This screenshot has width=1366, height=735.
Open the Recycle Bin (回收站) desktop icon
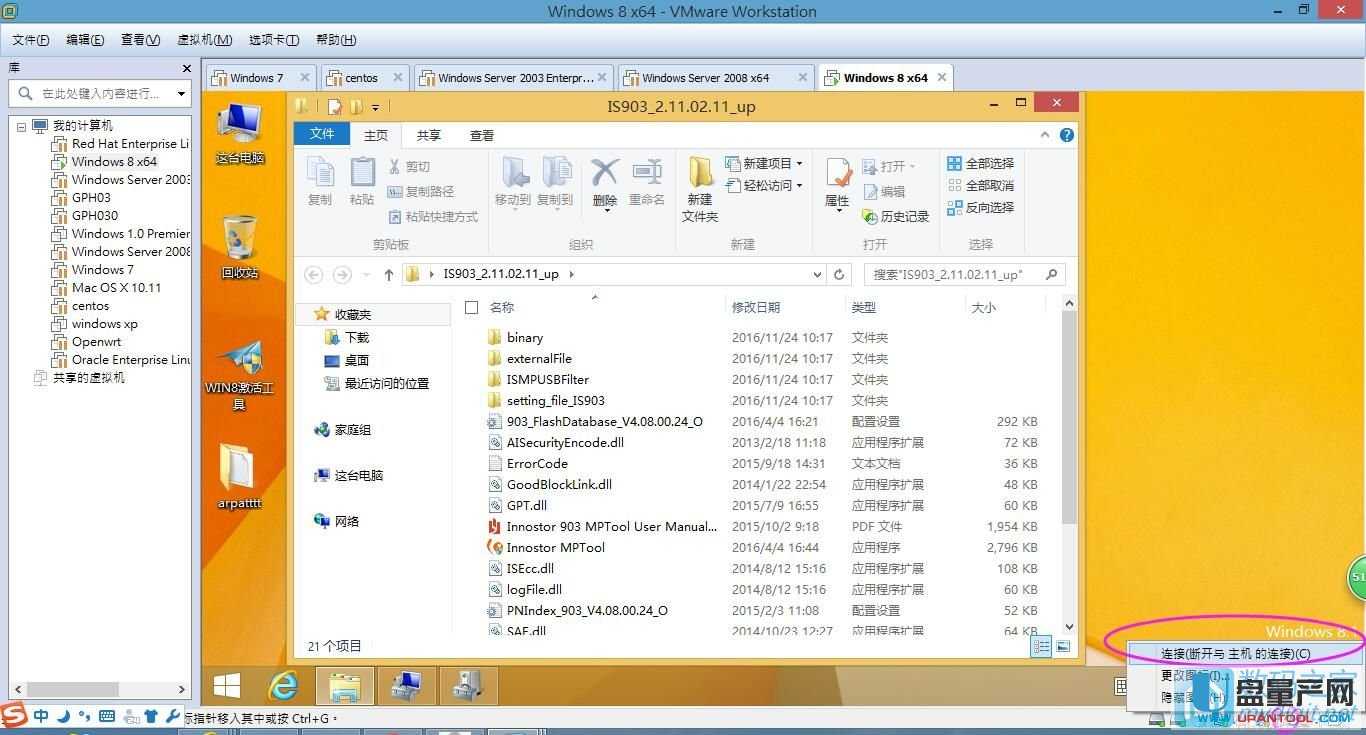(240, 247)
